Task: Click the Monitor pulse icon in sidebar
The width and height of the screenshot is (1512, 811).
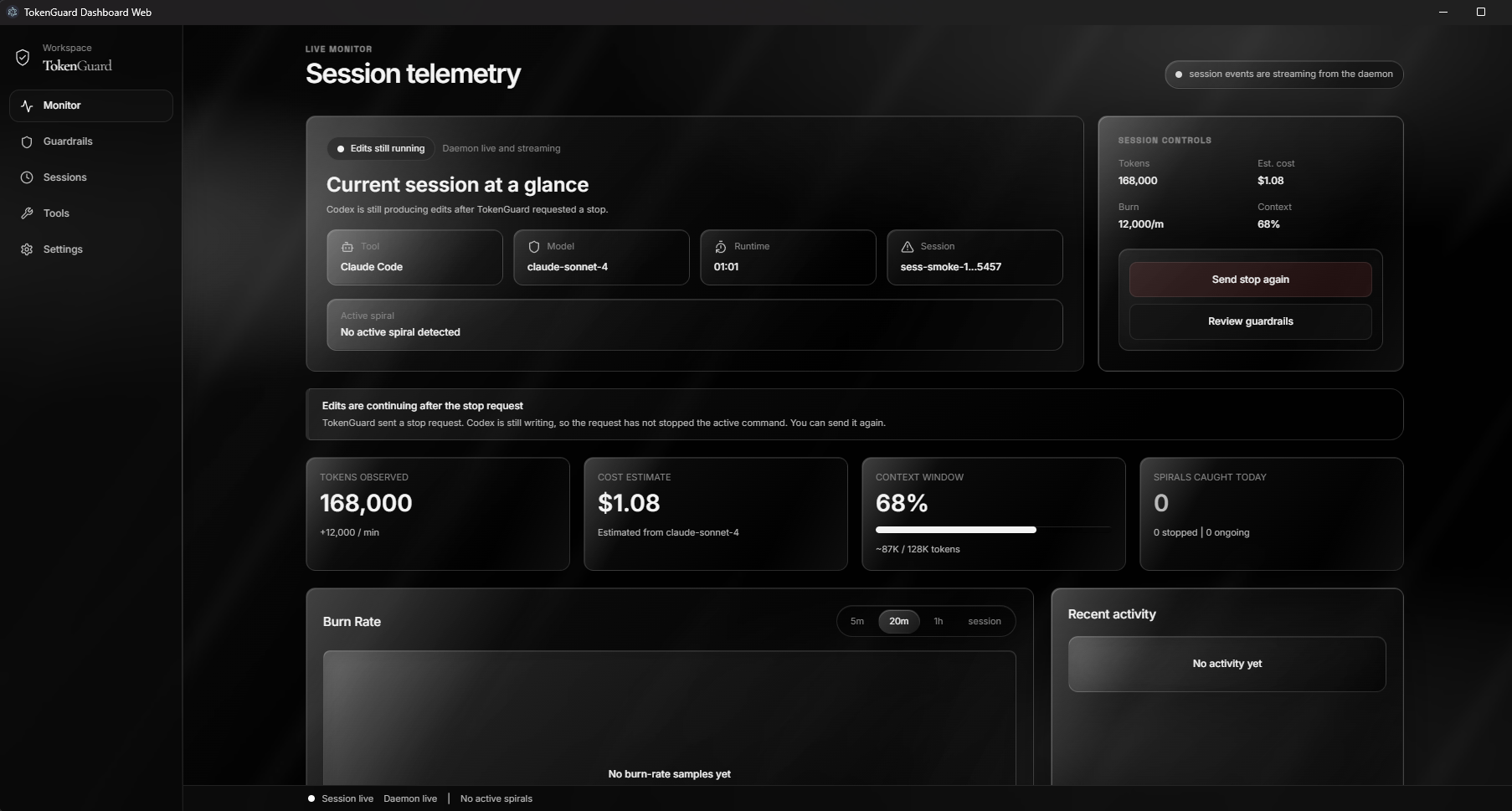Action: [27, 105]
